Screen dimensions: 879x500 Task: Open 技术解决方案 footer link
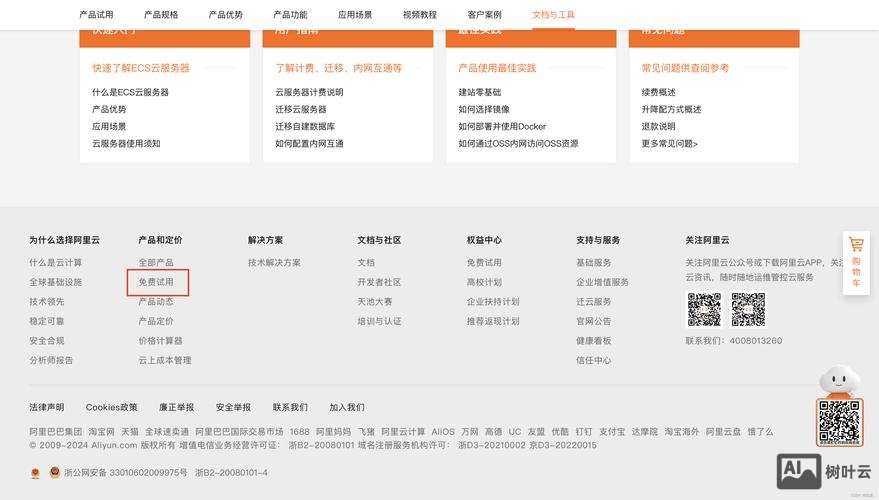click(274, 262)
